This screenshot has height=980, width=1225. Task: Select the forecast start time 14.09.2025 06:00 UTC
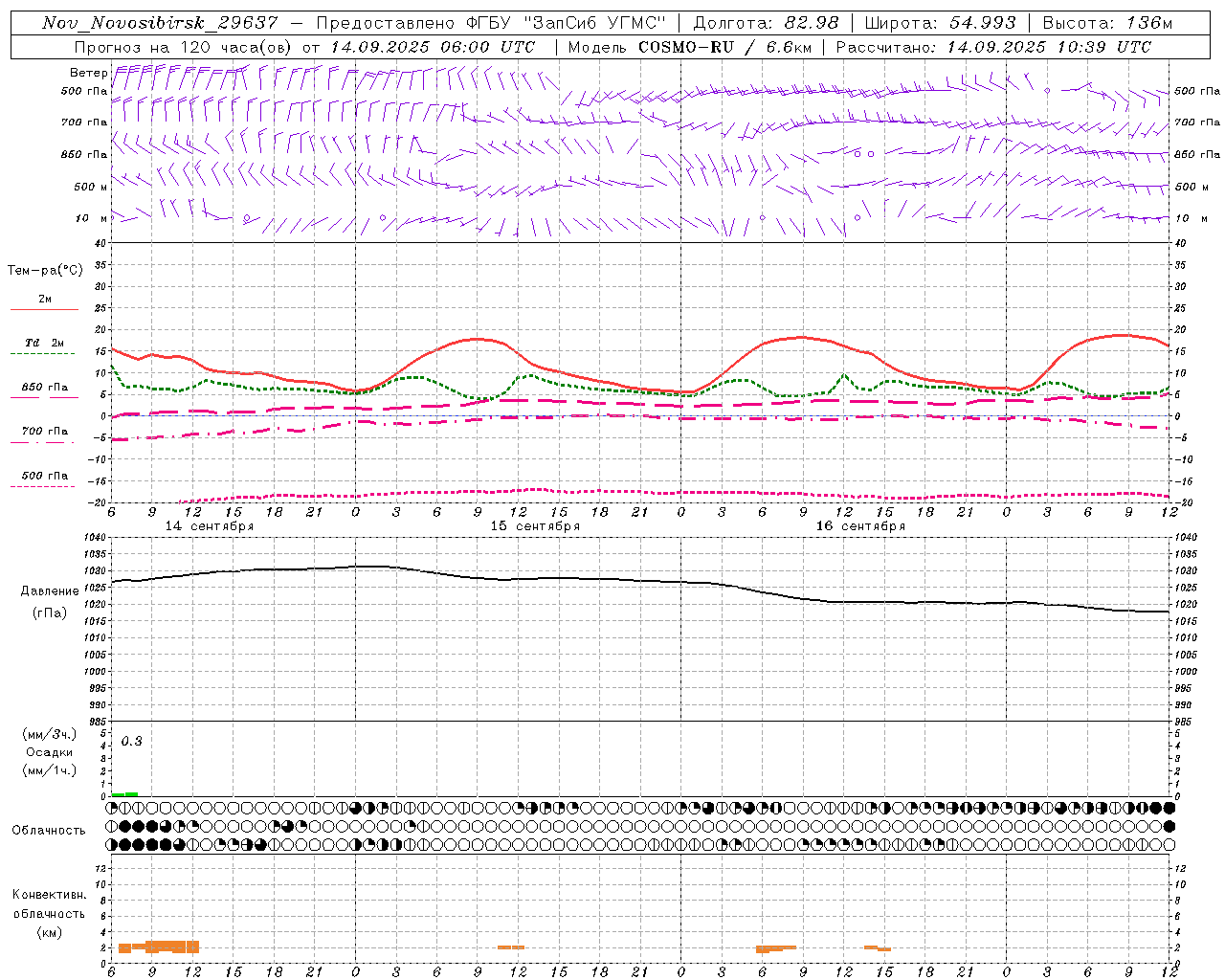pyautogui.click(x=433, y=47)
